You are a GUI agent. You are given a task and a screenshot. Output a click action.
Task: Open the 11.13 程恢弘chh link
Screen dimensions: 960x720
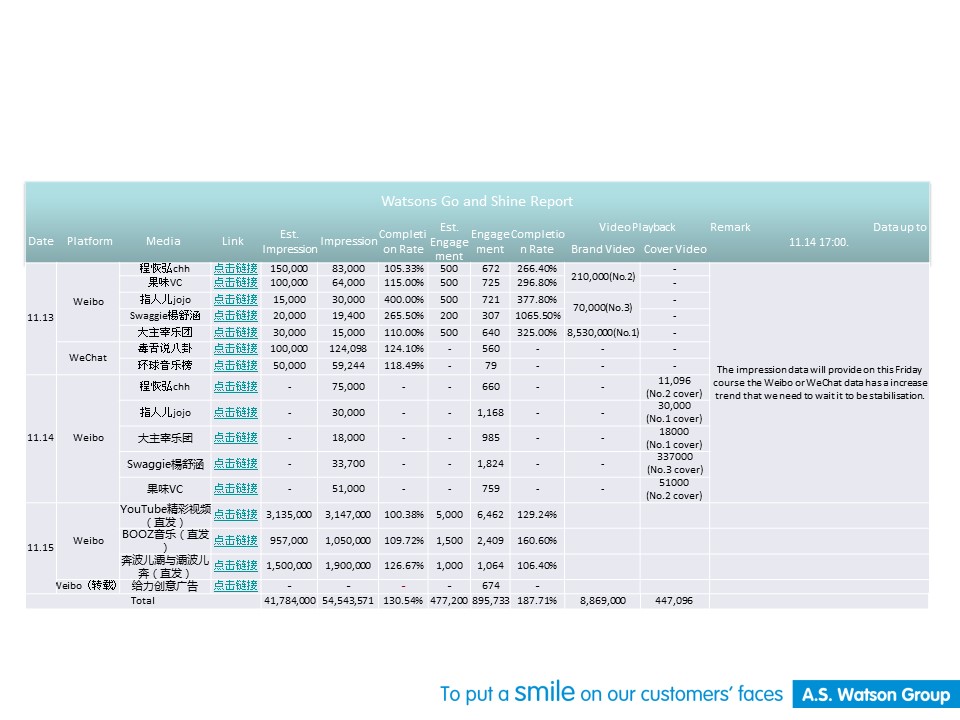(235, 268)
